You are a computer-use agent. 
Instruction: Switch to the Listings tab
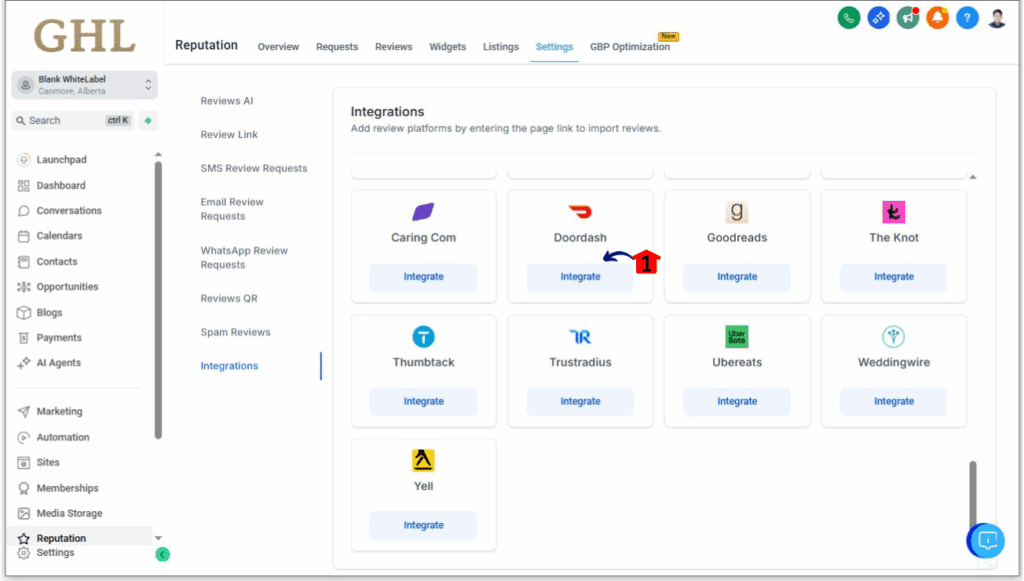[x=501, y=47]
